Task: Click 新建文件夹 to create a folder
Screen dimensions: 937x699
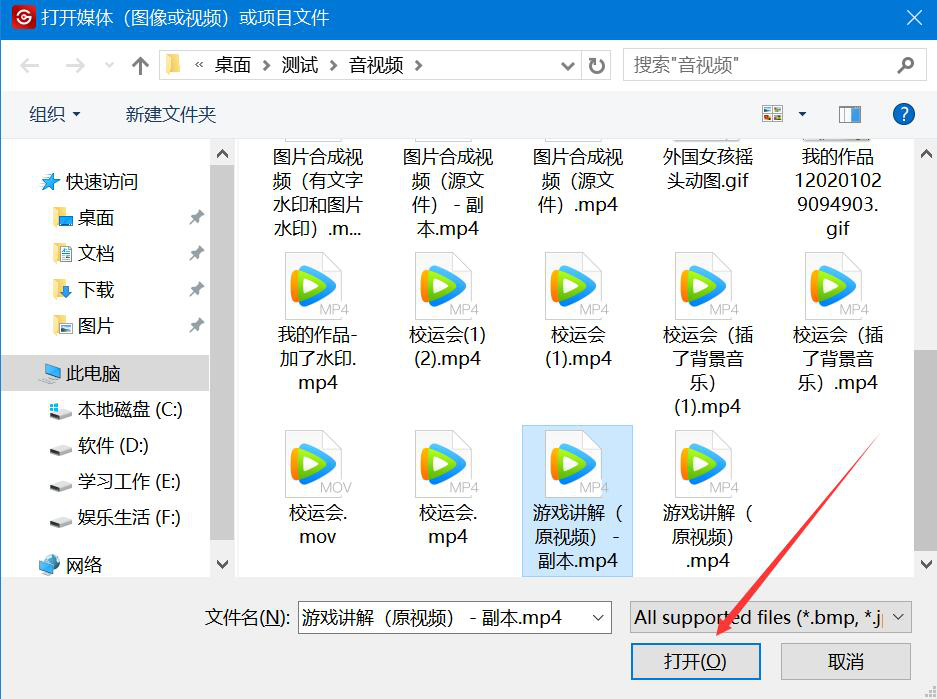Action: click(170, 114)
